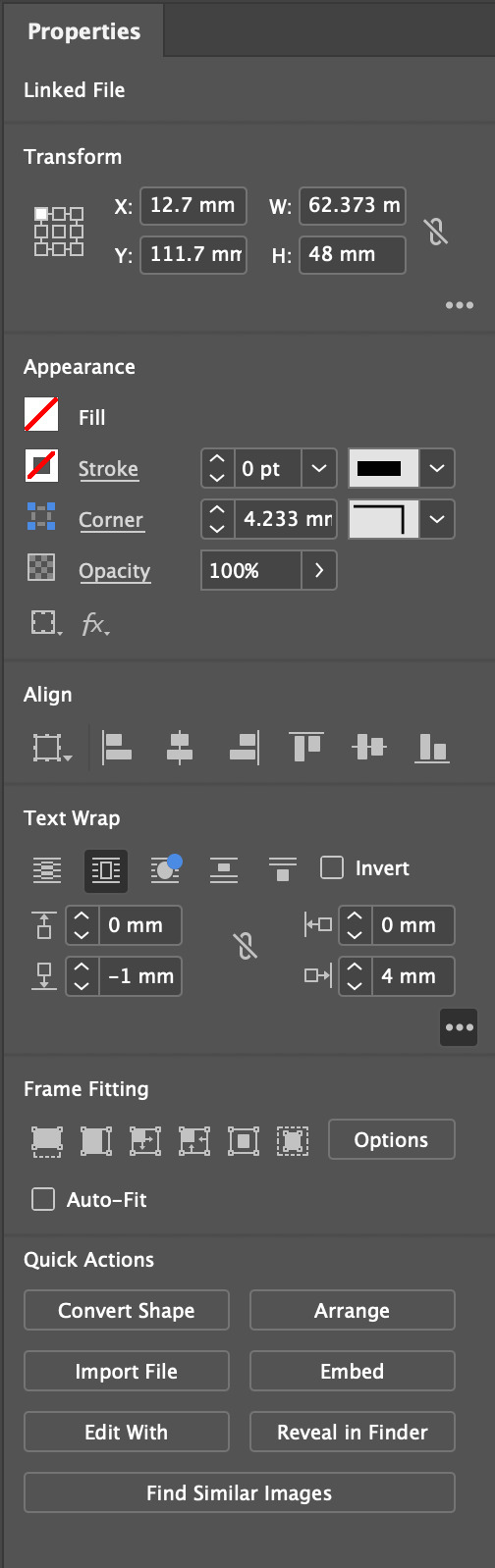
Task: Open the stroke weight dropdown
Action: tap(318, 468)
